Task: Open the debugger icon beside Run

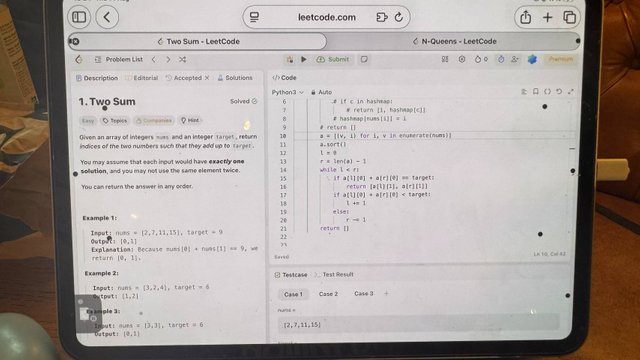Action: pos(290,60)
